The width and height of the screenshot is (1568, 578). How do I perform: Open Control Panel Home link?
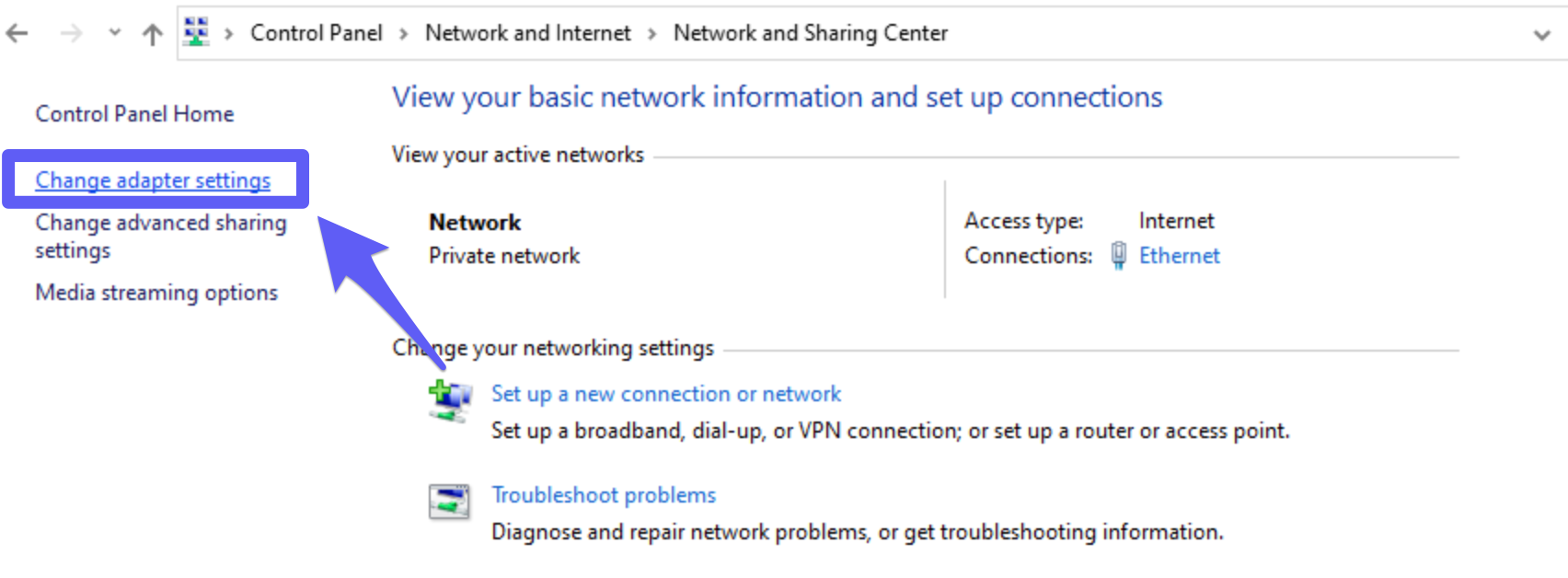coord(134,114)
